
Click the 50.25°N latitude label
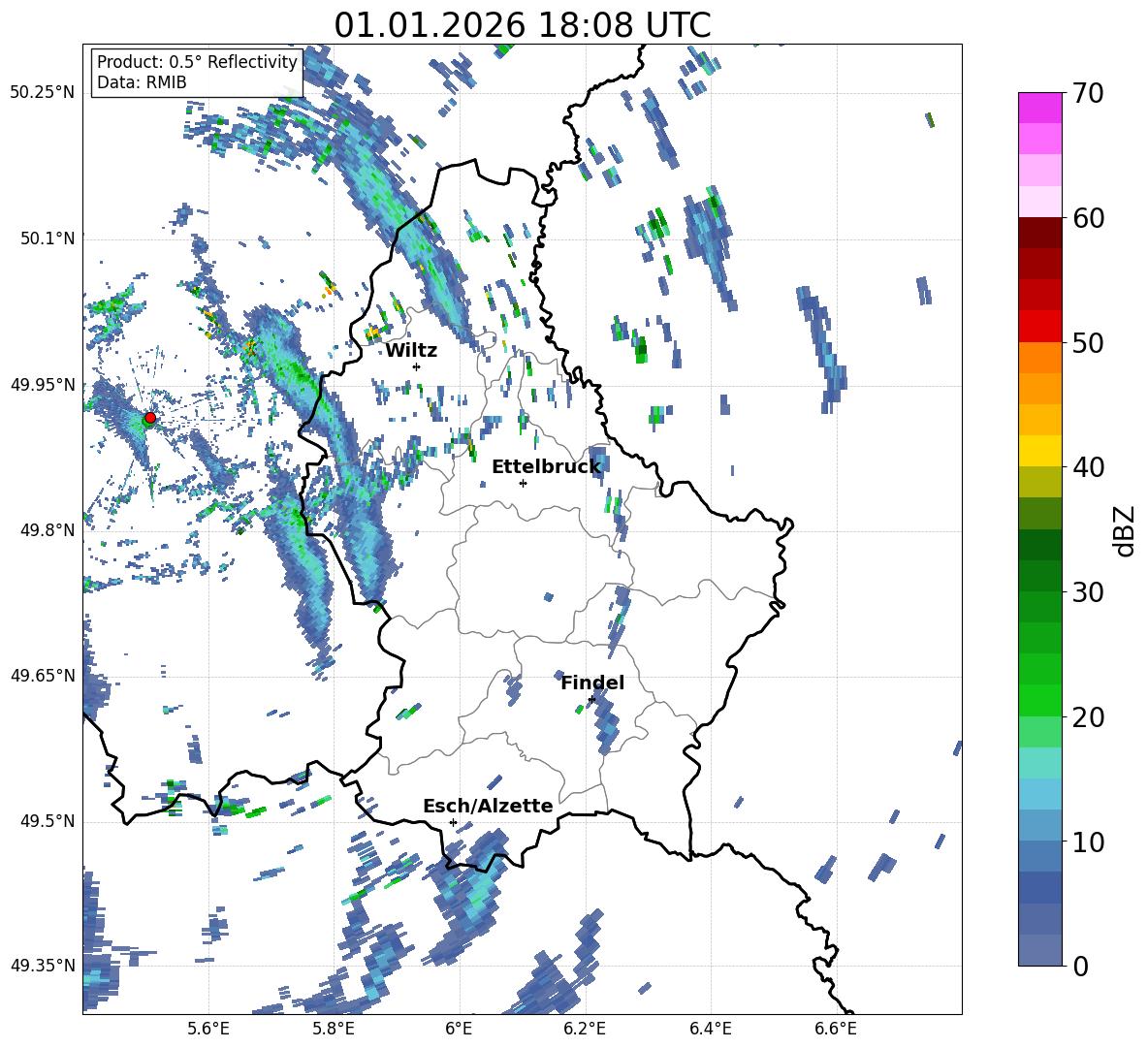coord(43,93)
